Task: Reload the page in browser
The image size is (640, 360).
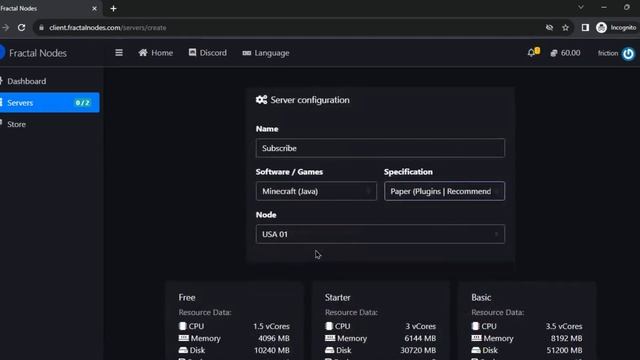Action: point(21,27)
